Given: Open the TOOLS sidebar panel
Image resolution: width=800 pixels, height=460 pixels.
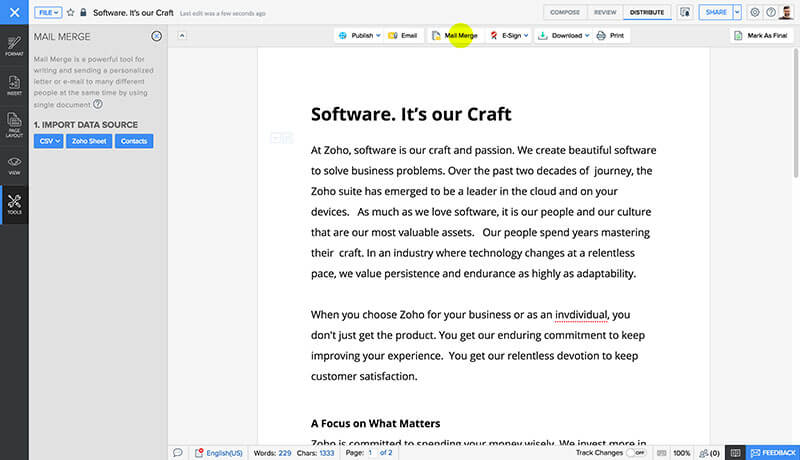Looking at the screenshot, I should (x=14, y=205).
